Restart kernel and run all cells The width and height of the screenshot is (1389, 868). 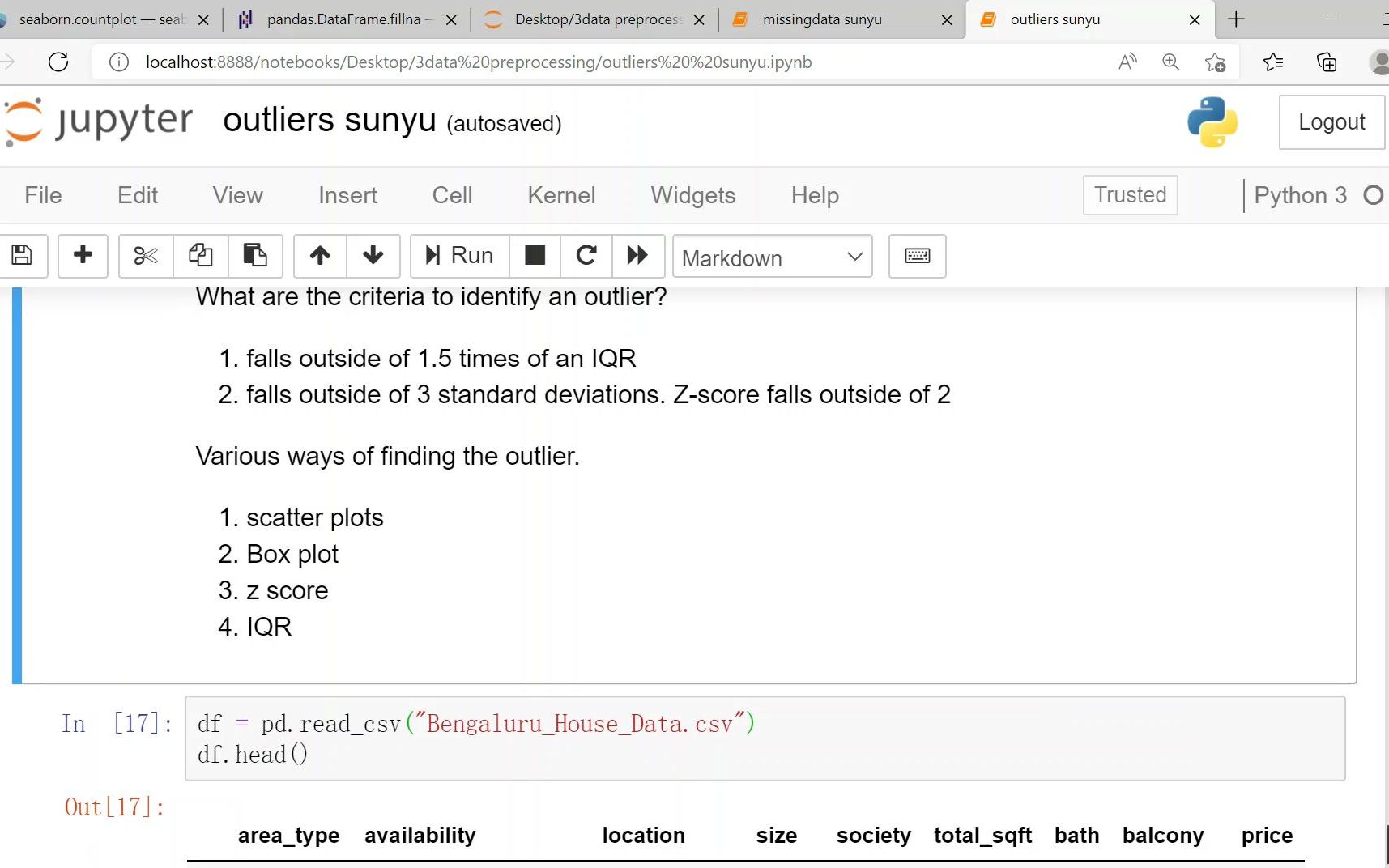pyautogui.click(x=637, y=256)
